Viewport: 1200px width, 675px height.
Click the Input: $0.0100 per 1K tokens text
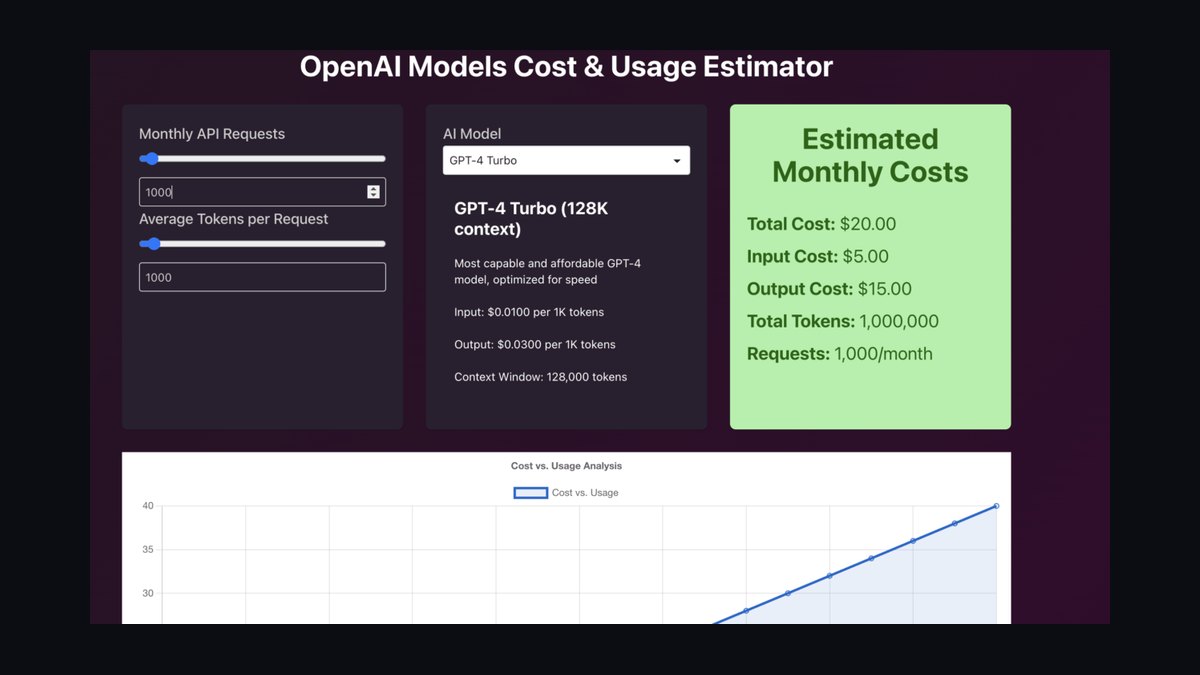pos(529,312)
